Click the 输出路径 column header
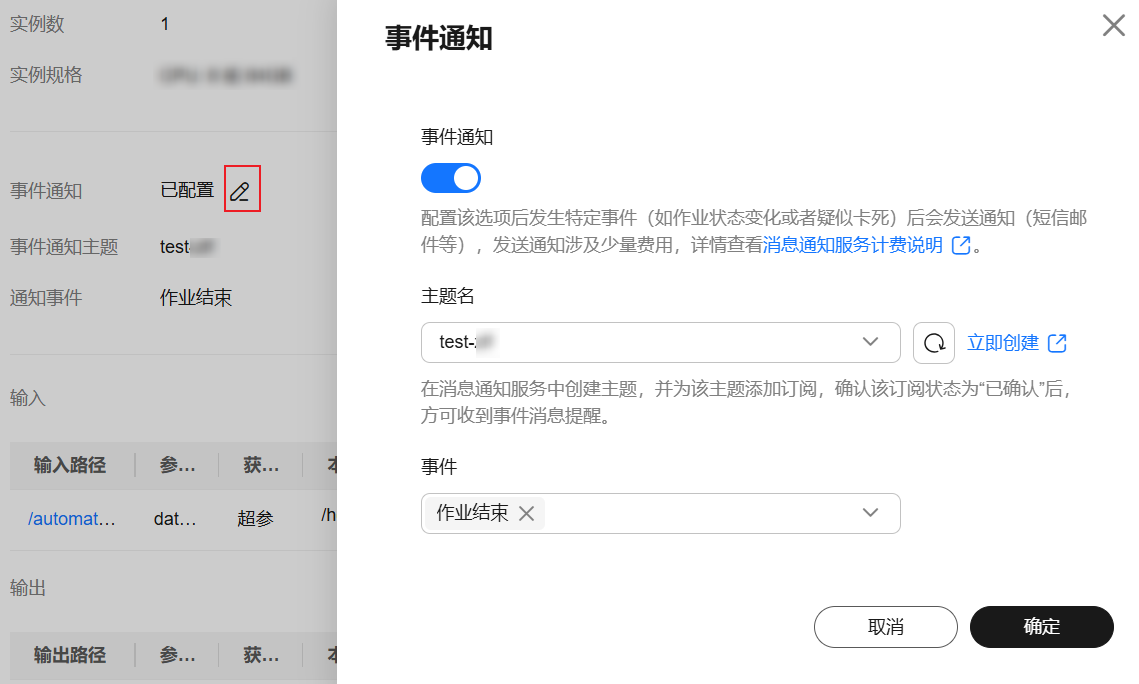The image size is (1139, 684). 70,655
